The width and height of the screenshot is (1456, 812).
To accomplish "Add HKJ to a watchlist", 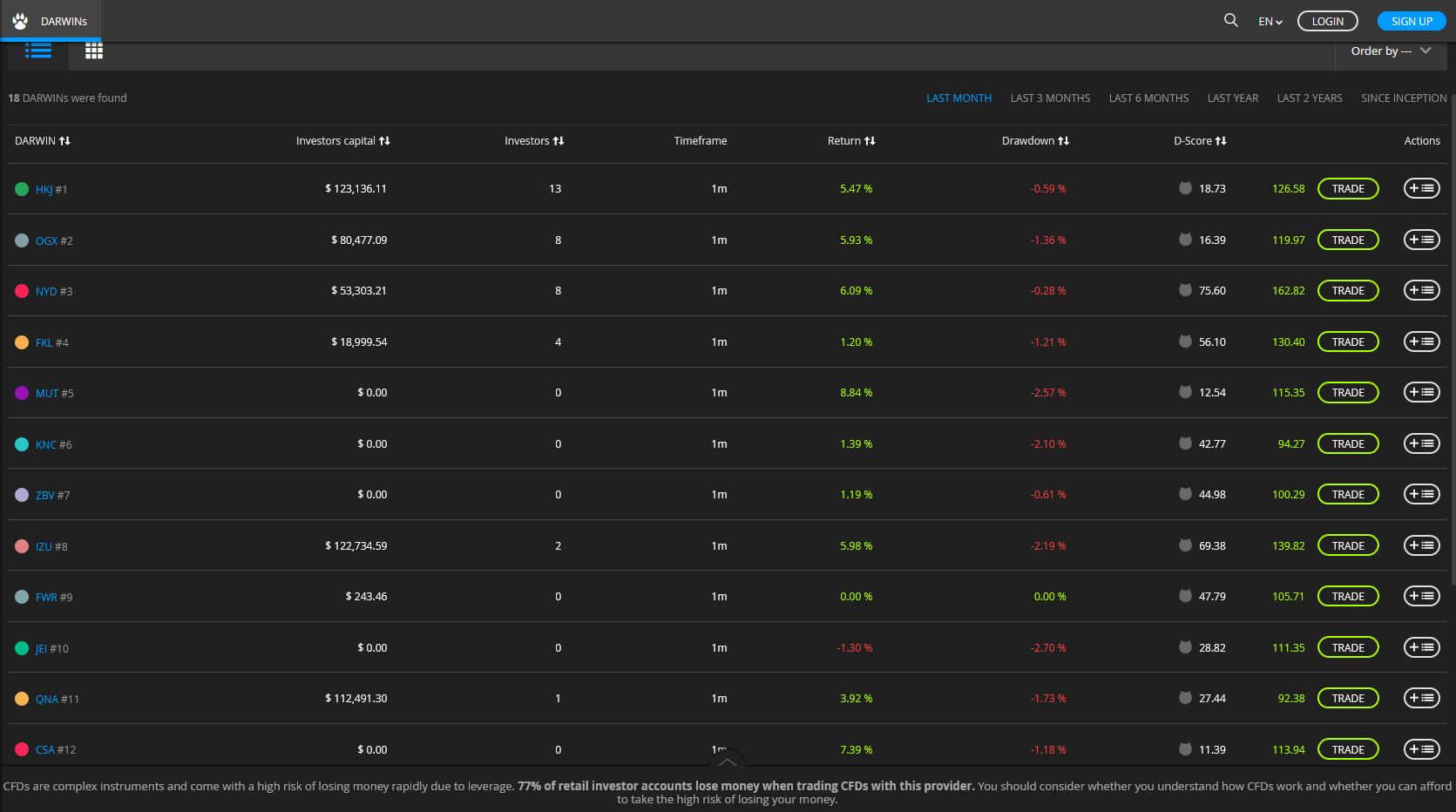I will pyautogui.click(x=1421, y=188).
